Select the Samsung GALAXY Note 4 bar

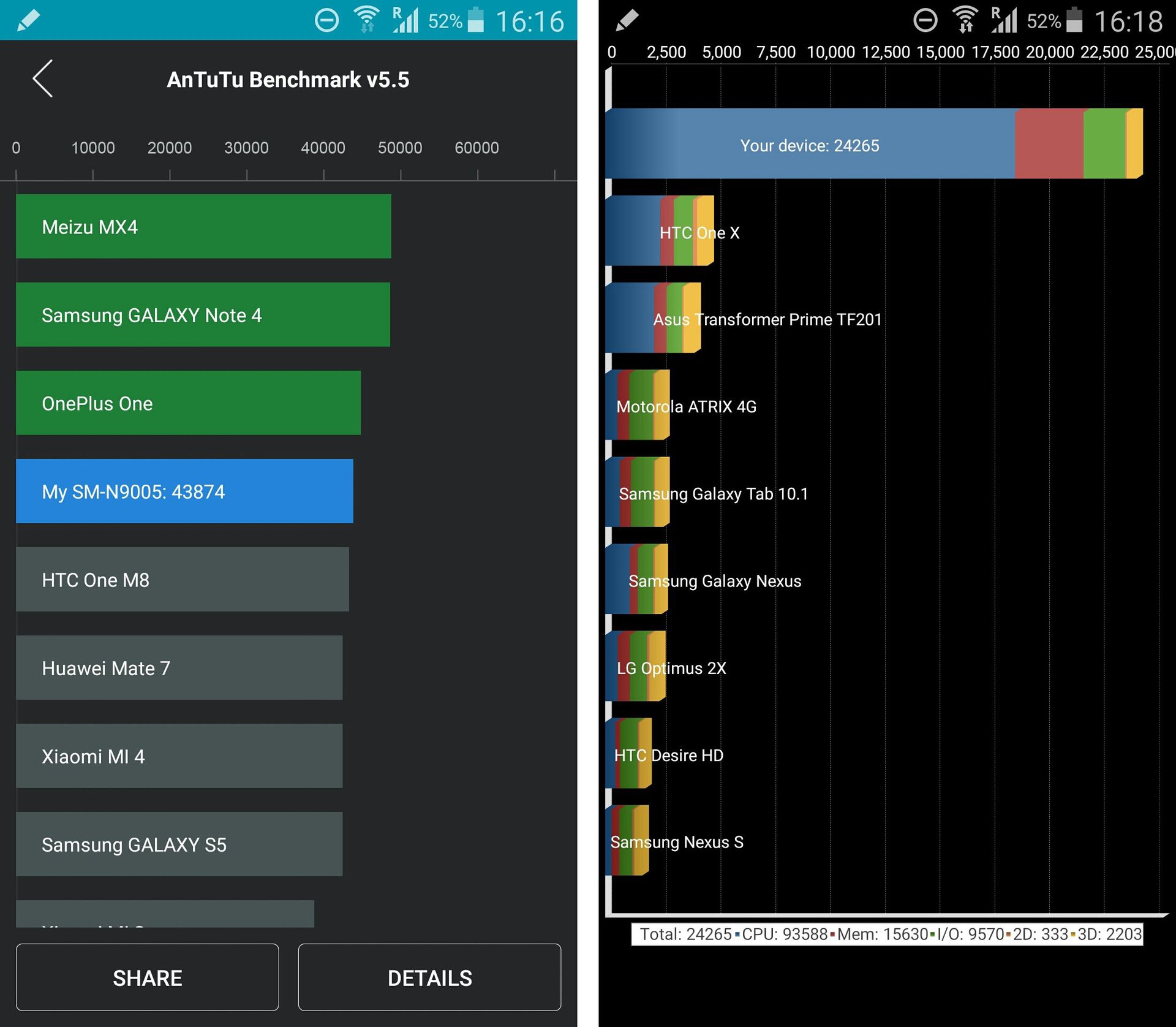pyautogui.click(x=203, y=315)
